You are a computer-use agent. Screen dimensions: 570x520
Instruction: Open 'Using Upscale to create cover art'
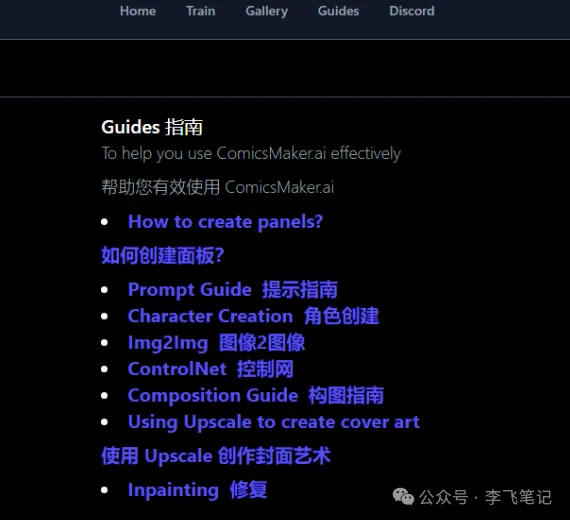point(274,422)
